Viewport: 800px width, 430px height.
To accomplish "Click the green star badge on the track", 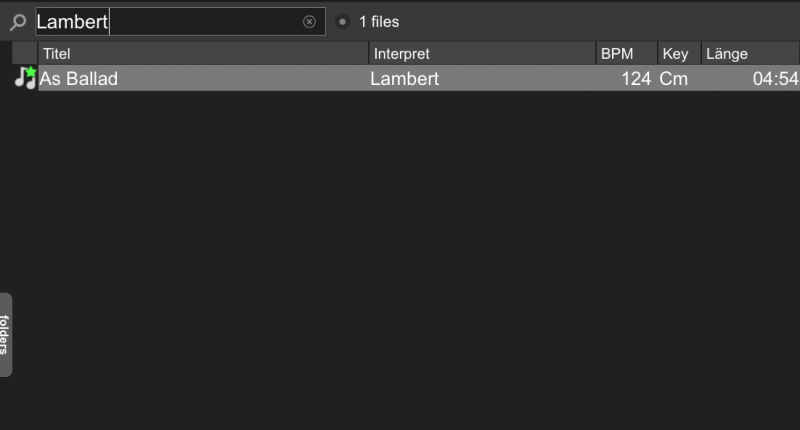I will (31, 72).
